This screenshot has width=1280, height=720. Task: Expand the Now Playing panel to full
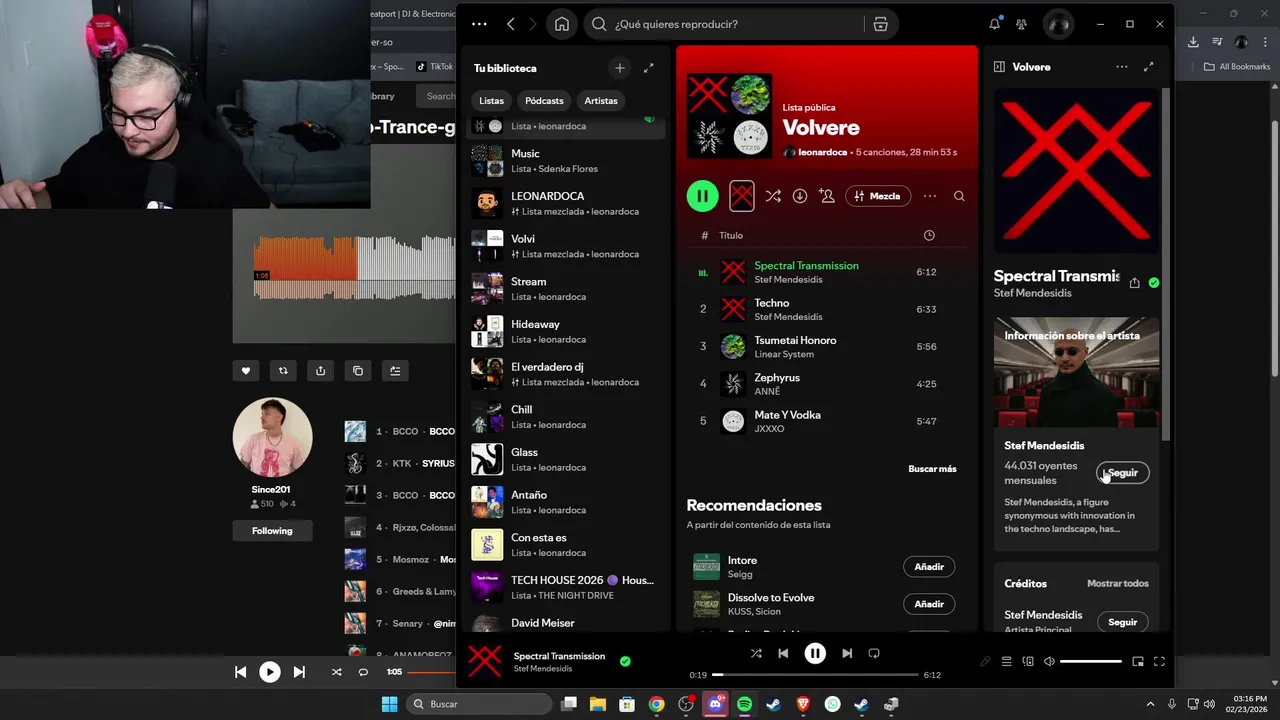1148,67
